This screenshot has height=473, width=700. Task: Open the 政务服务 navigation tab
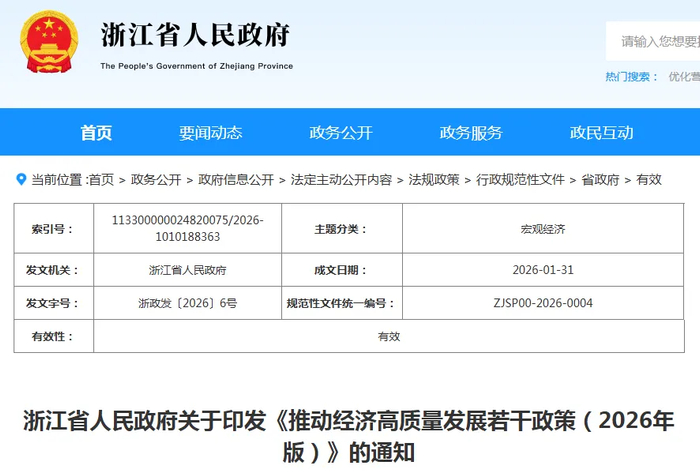click(x=471, y=133)
